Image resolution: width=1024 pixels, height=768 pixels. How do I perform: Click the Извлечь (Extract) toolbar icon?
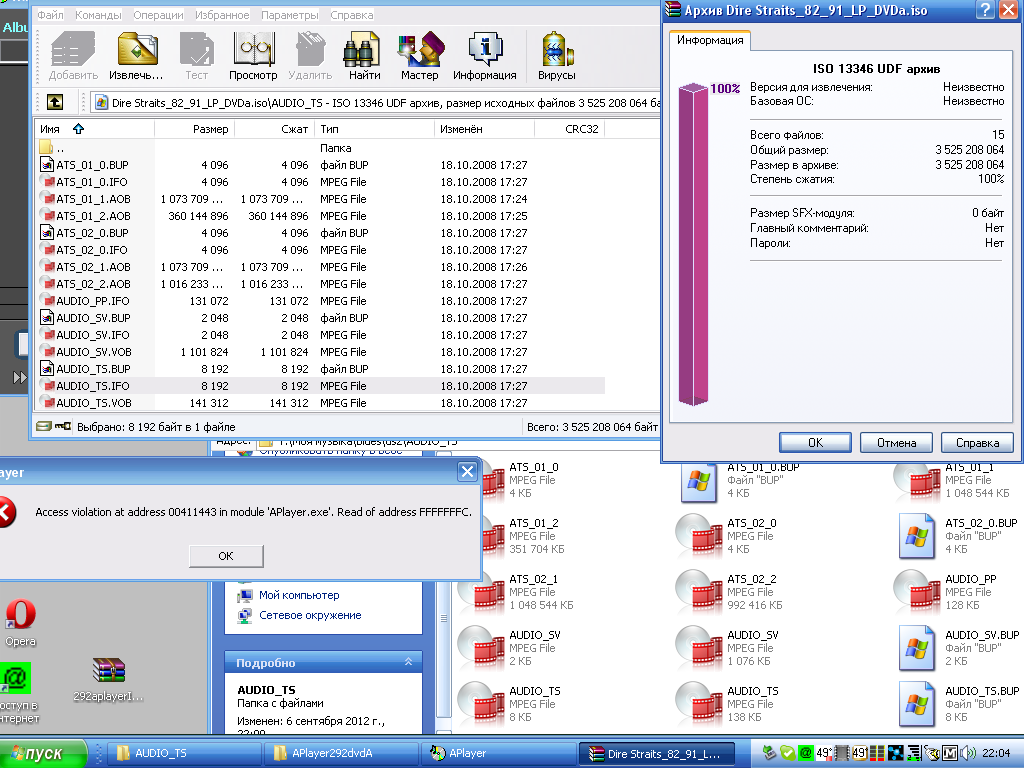(136, 56)
